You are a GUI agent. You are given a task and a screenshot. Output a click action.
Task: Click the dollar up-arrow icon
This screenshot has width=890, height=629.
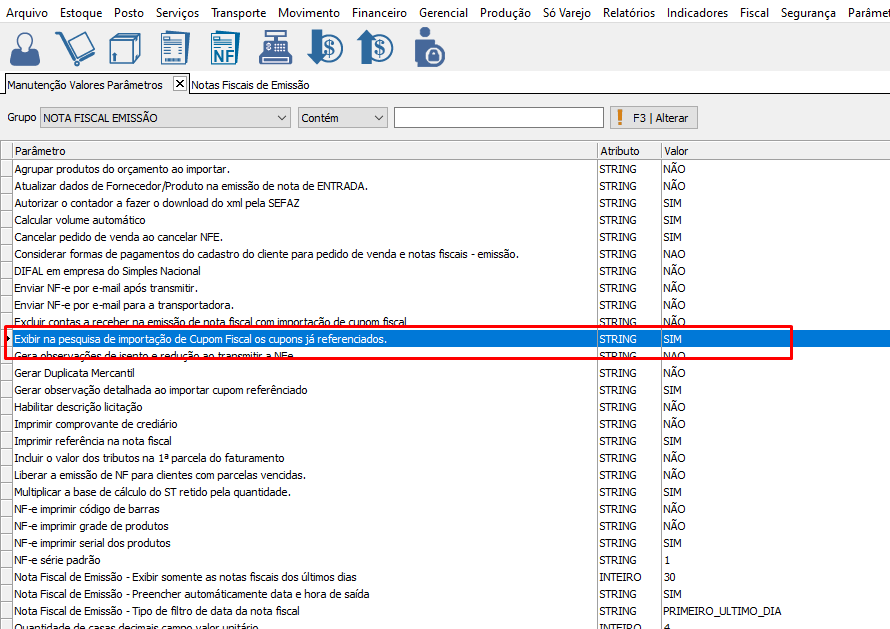(374, 47)
